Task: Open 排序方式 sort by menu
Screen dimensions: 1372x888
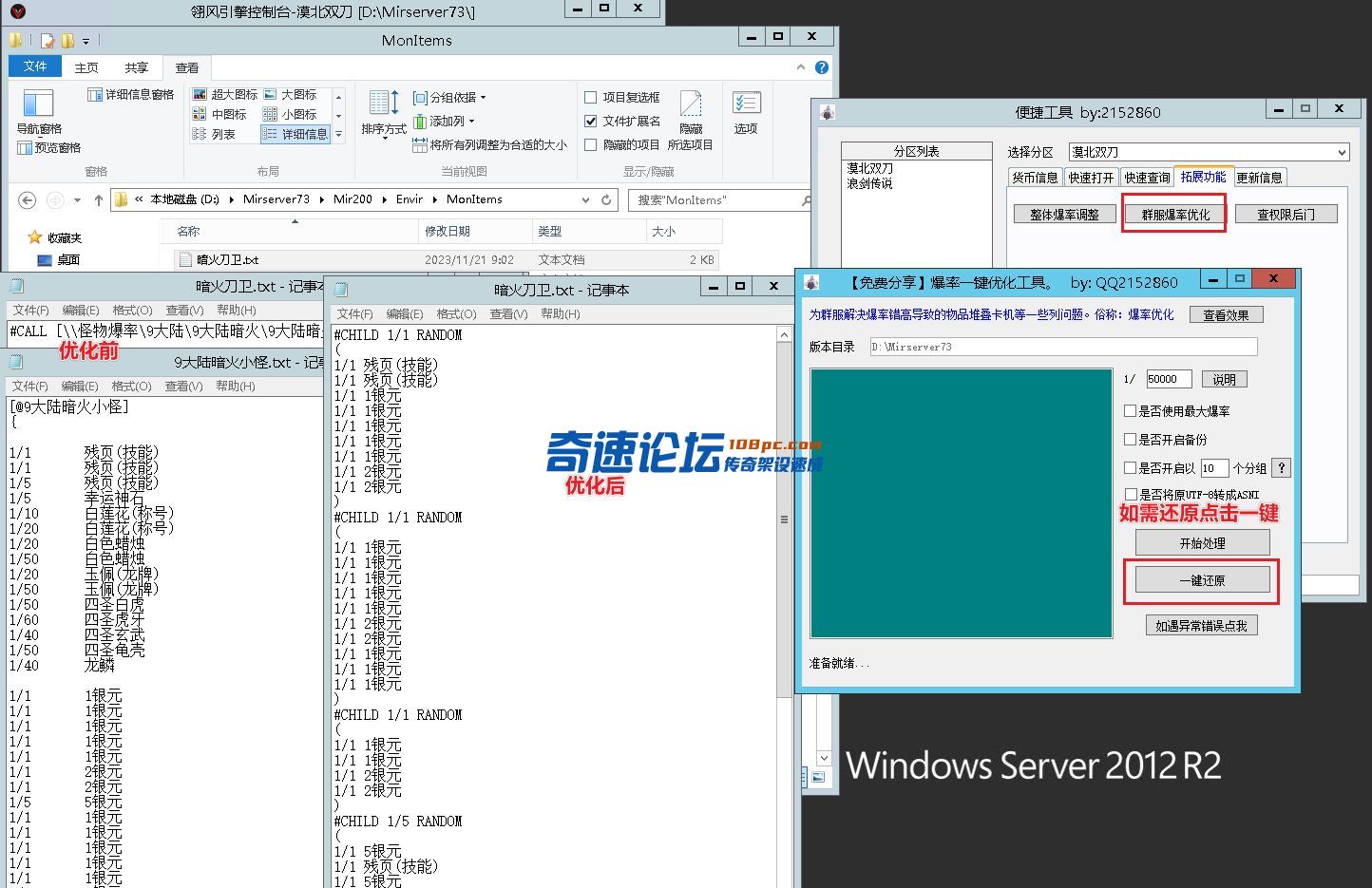Action: 384,112
